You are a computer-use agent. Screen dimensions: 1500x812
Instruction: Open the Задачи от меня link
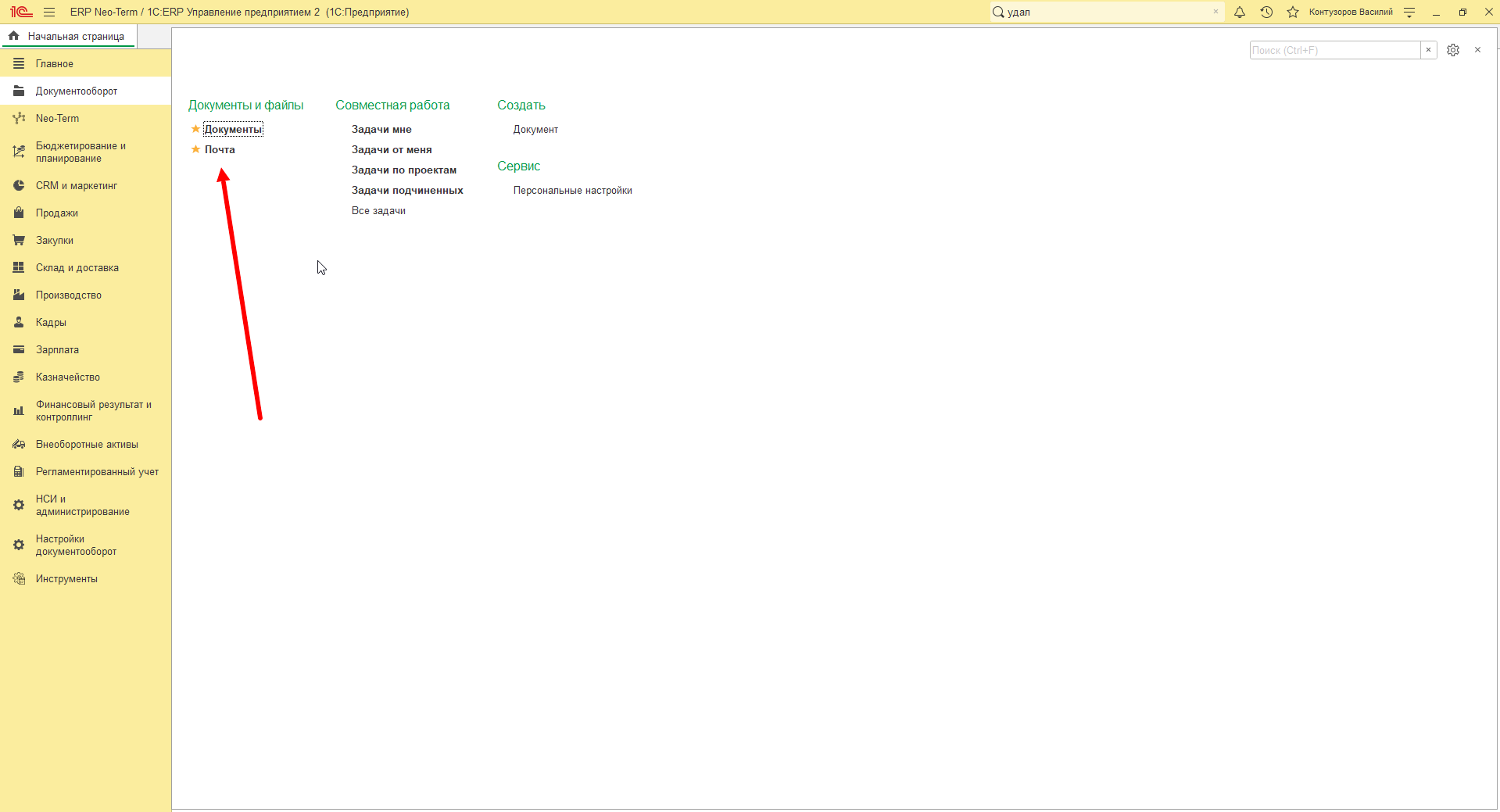coord(392,149)
